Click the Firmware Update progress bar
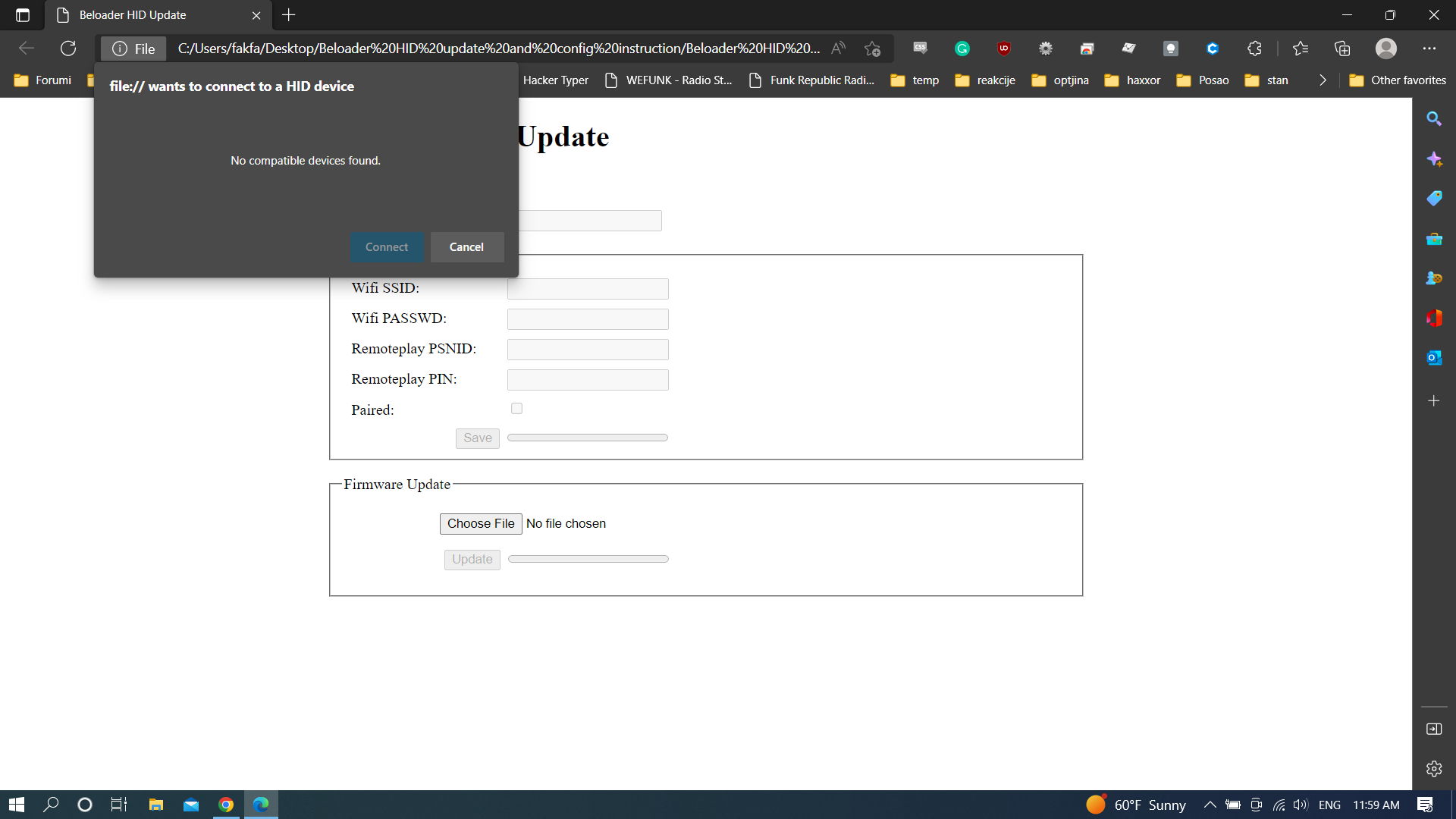This screenshot has width=1456, height=819. click(588, 560)
